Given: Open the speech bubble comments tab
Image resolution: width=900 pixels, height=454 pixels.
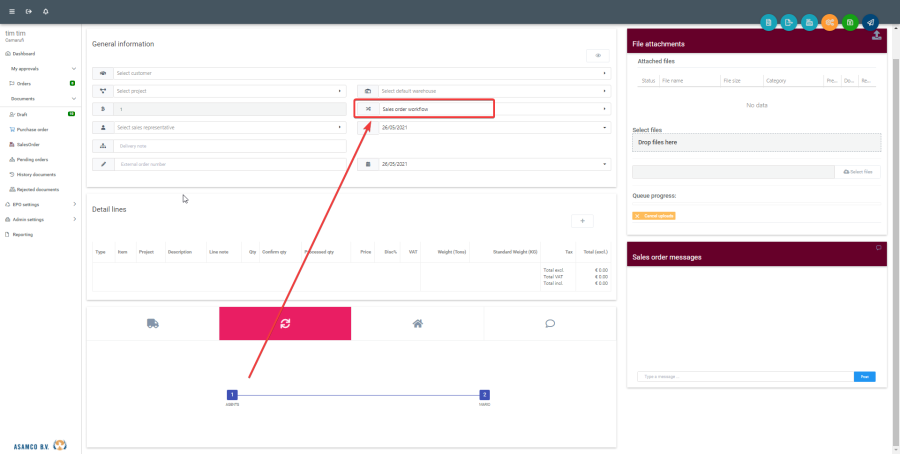Looking at the screenshot, I should [549, 323].
